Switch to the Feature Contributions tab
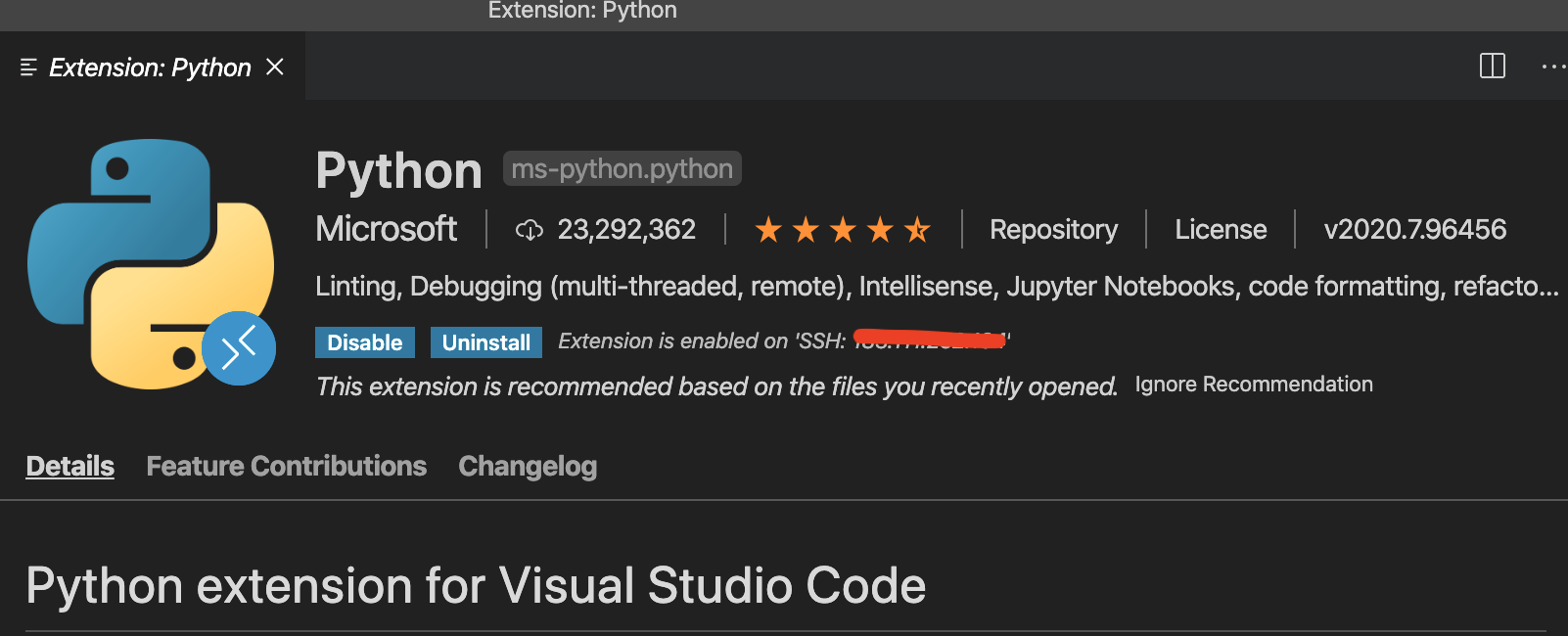1568x636 pixels. 286,466
